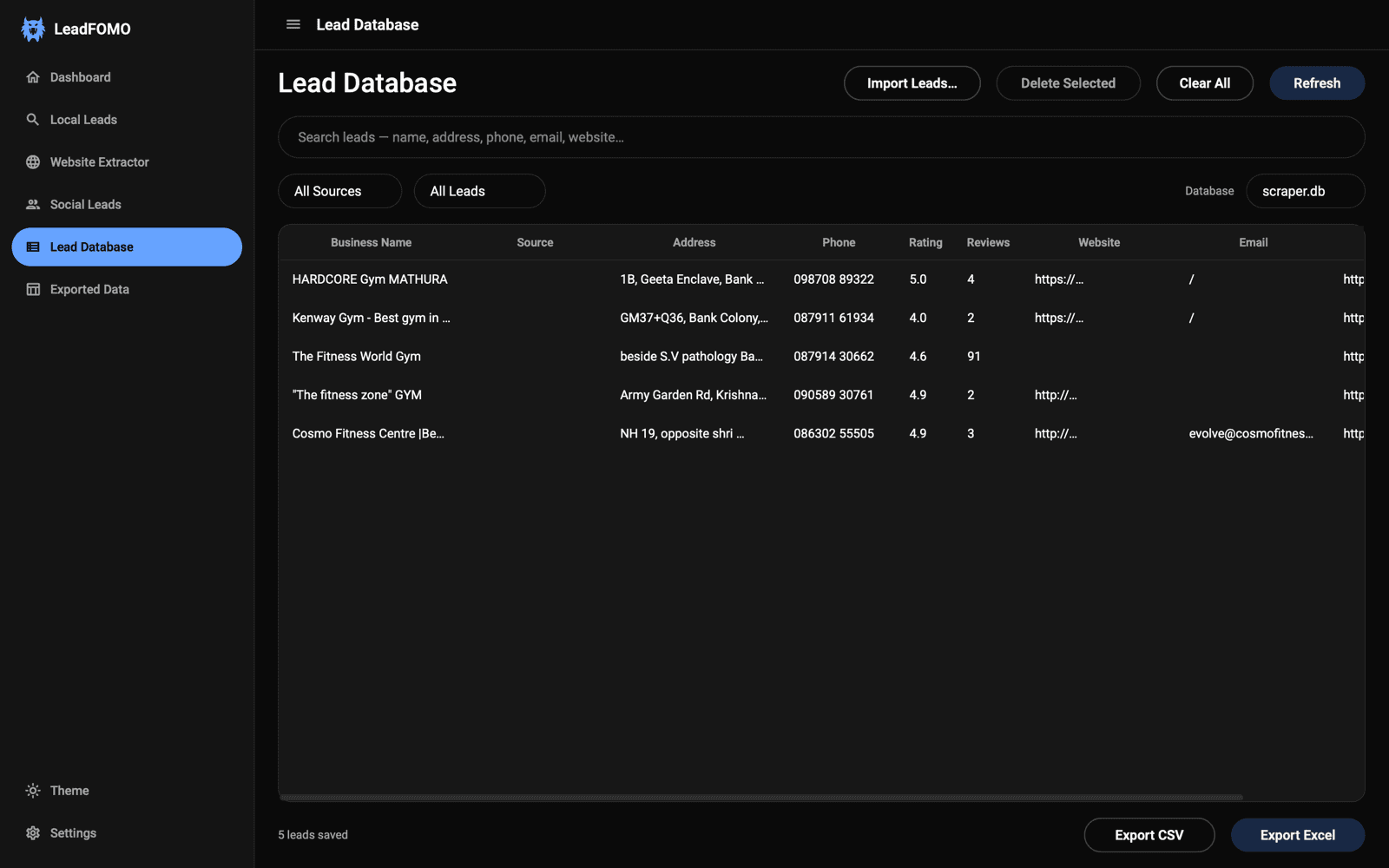
Task: Click address GM37+Q36, Bank Colony
Action: pyautogui.click(x=694, y=318)
